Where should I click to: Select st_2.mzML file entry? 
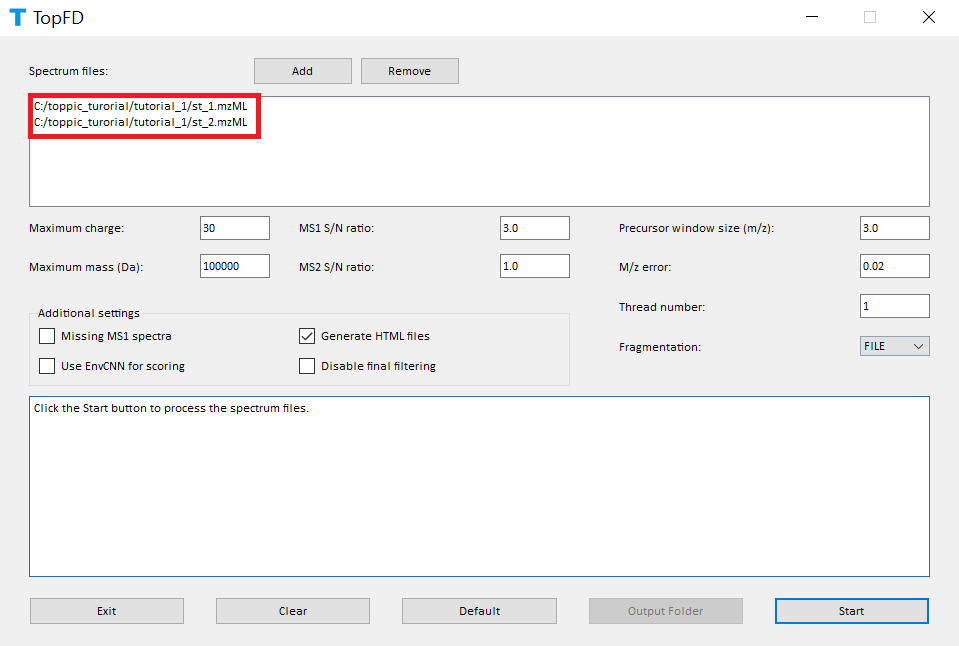pyautogui.click(x=140, y=122)
